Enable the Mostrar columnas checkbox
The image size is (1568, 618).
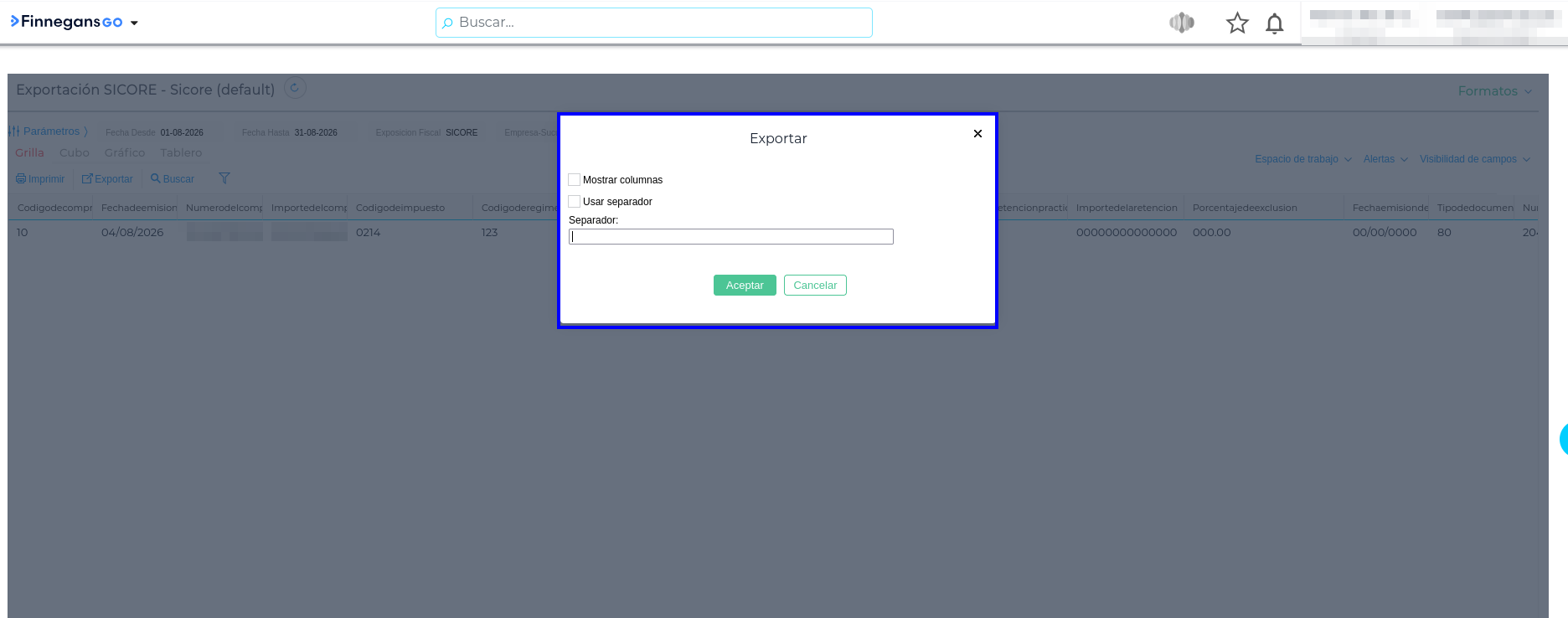pyautogui.click(x=575, y=179)
